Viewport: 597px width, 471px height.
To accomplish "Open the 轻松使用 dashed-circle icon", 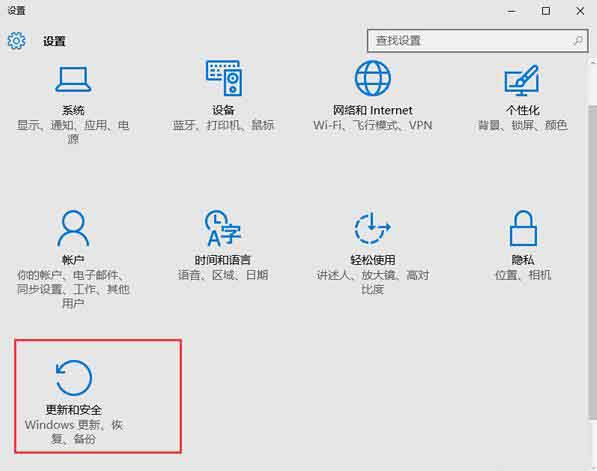I will coord(372,228).
